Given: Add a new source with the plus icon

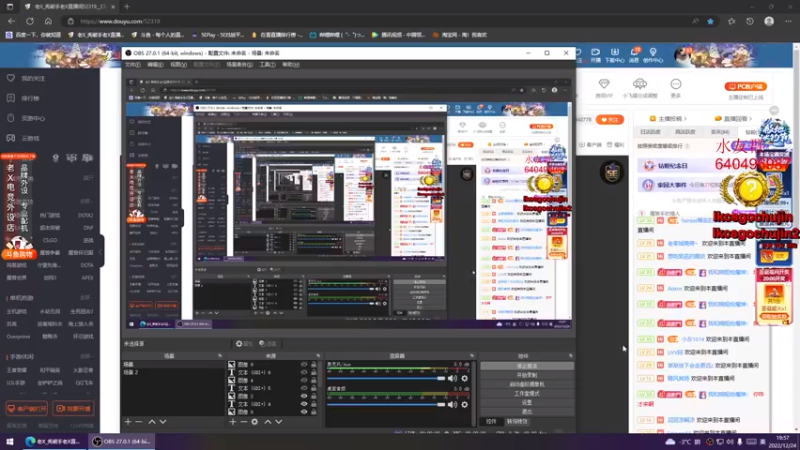Looking at the screenshot, I should tap(233, 422).
